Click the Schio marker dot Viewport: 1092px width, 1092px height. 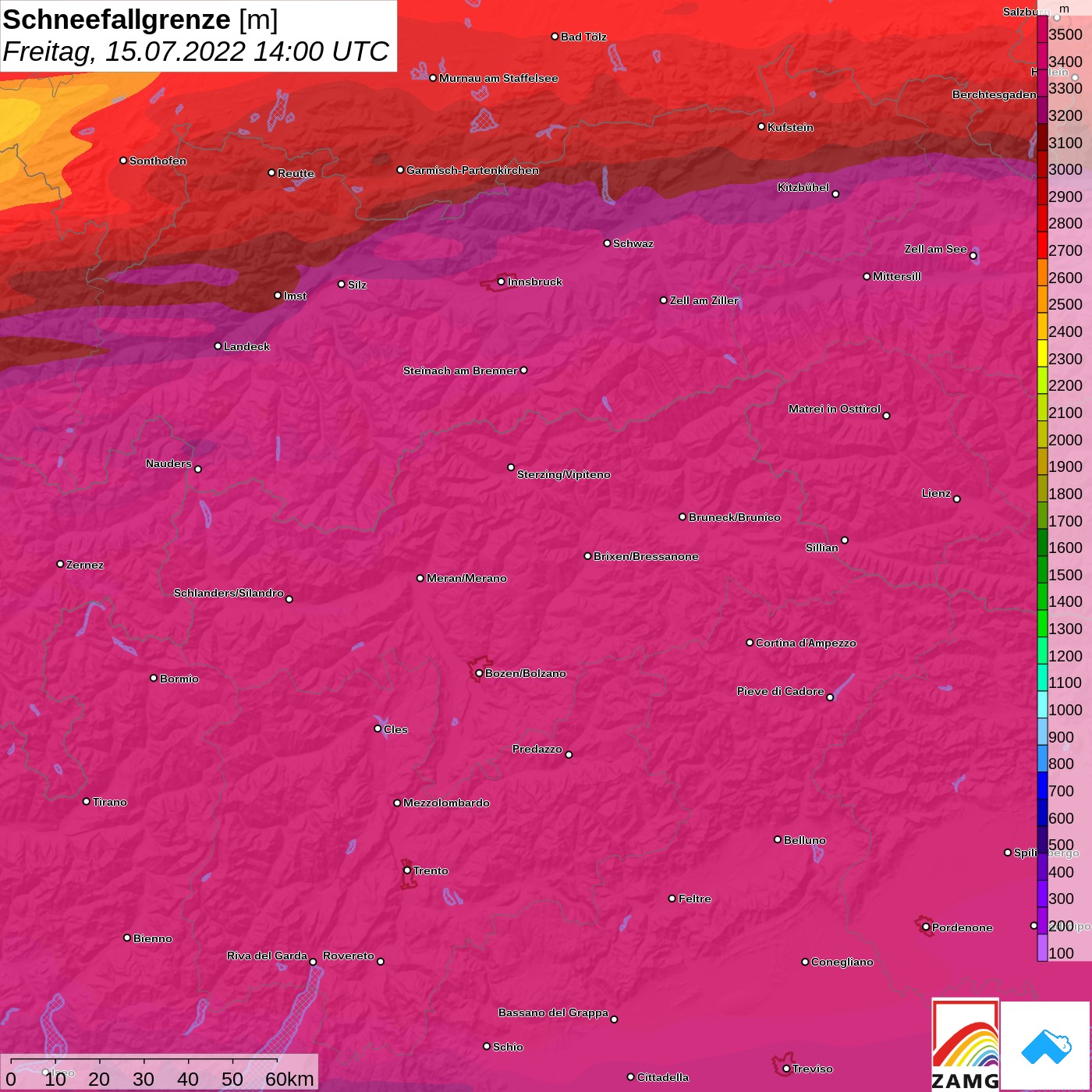(487, 1047)
